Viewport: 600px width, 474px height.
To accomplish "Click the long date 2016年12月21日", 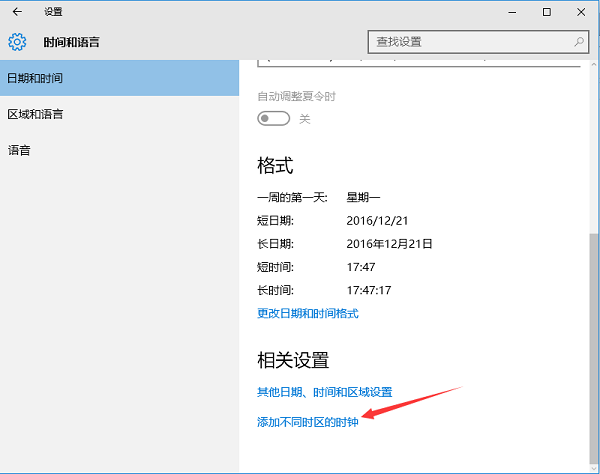I will click(x=389, y=244).
